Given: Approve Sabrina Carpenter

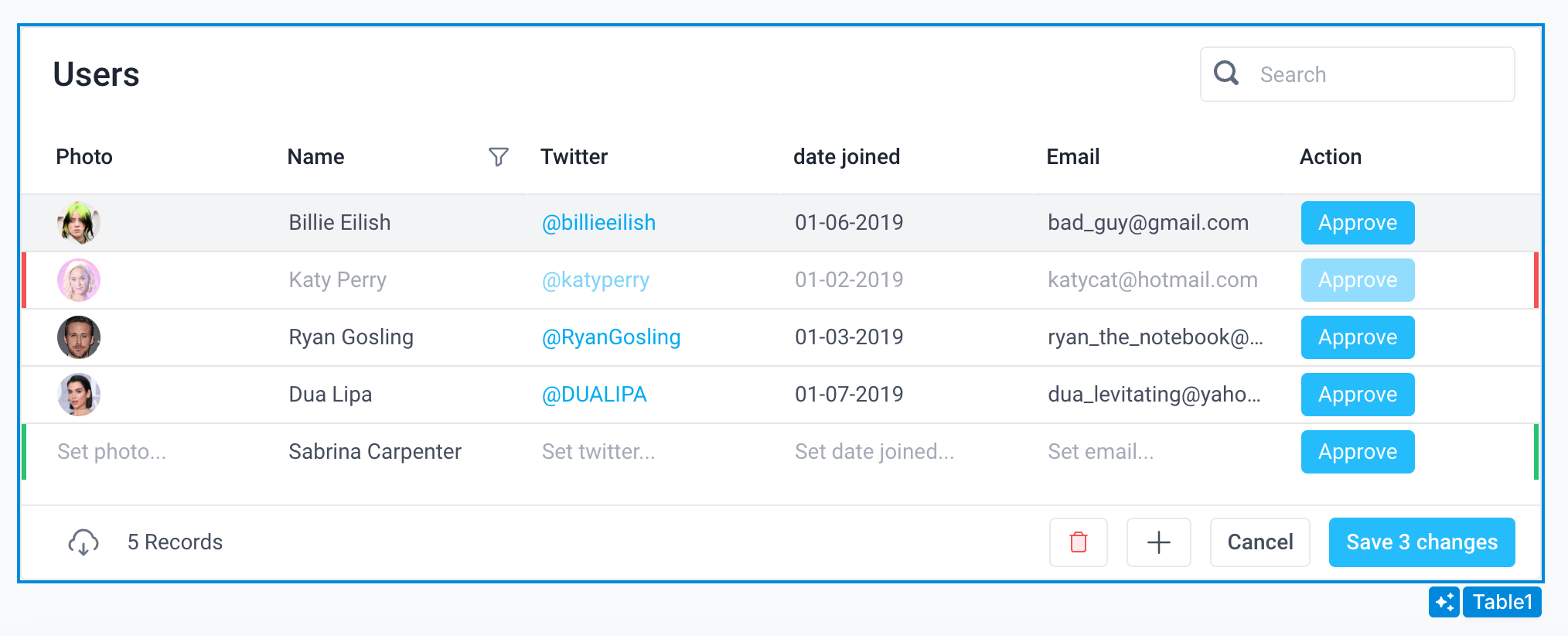Looking at the screenshot, I should [1357, 451].
